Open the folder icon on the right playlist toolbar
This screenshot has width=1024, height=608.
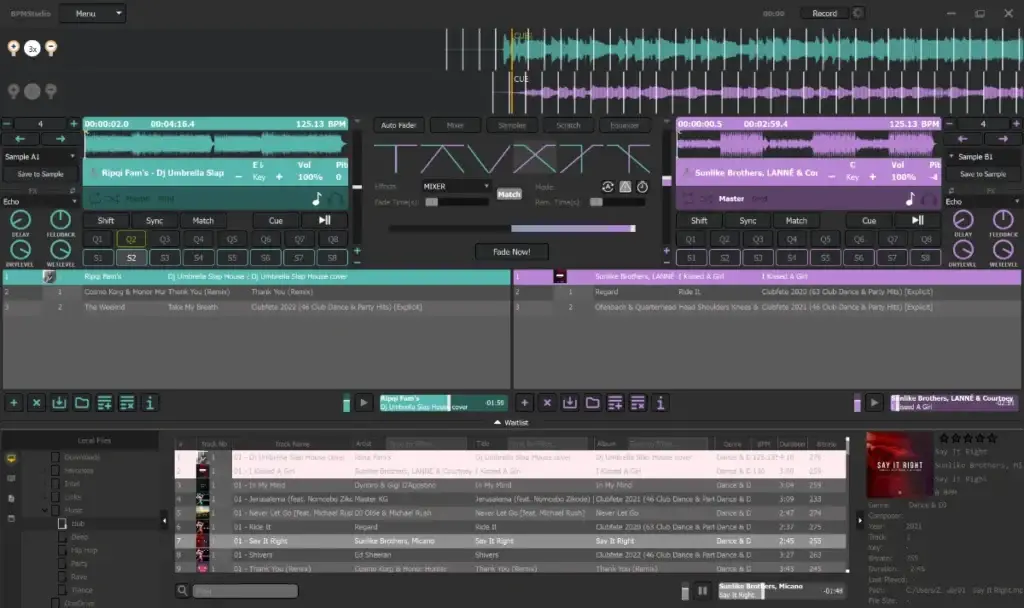(592, 403)
